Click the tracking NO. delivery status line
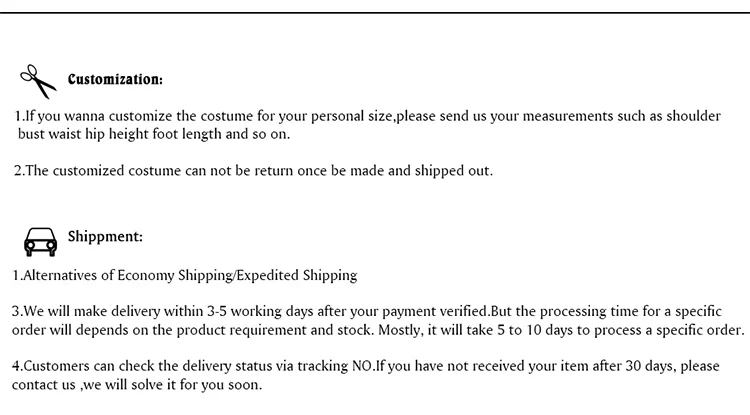Image resolution: width=750 pixels, height=415 pixels. [365, 366]
